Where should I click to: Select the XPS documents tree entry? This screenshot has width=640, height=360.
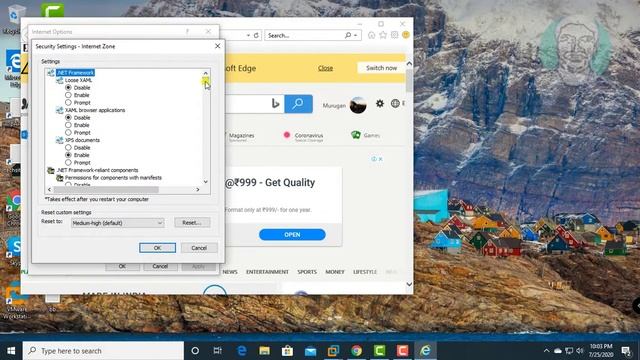[x=82, y=140]
